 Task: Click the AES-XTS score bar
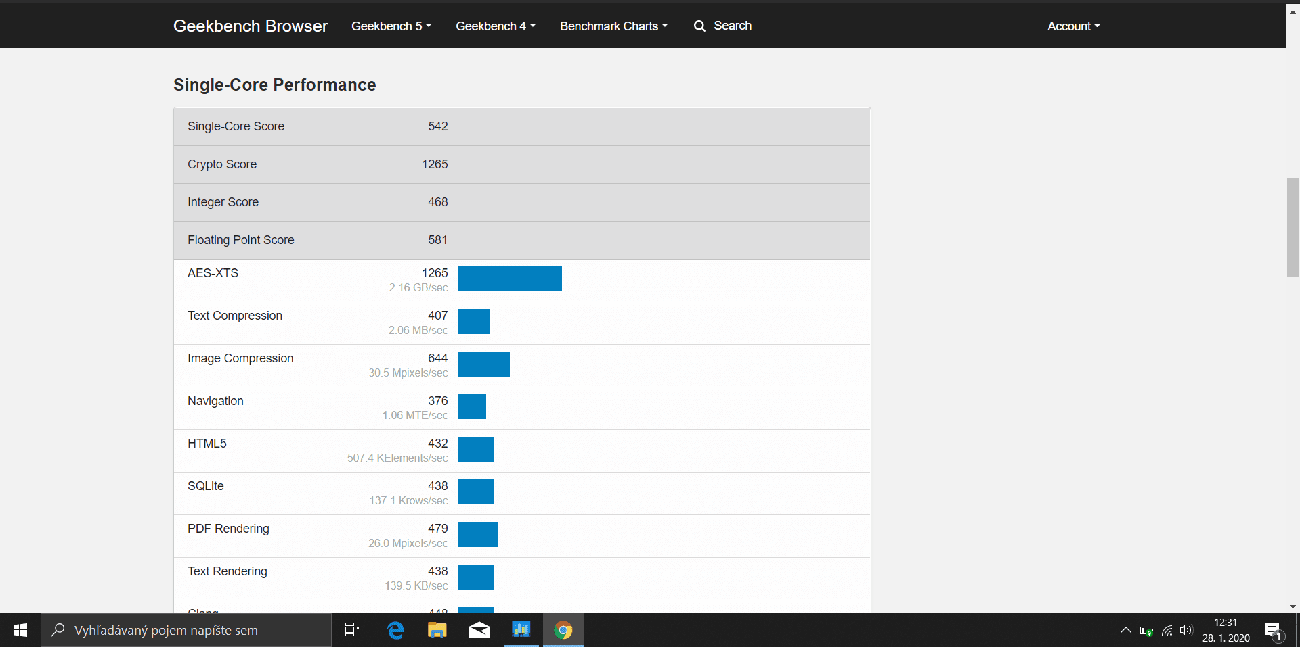click(510, 278)
